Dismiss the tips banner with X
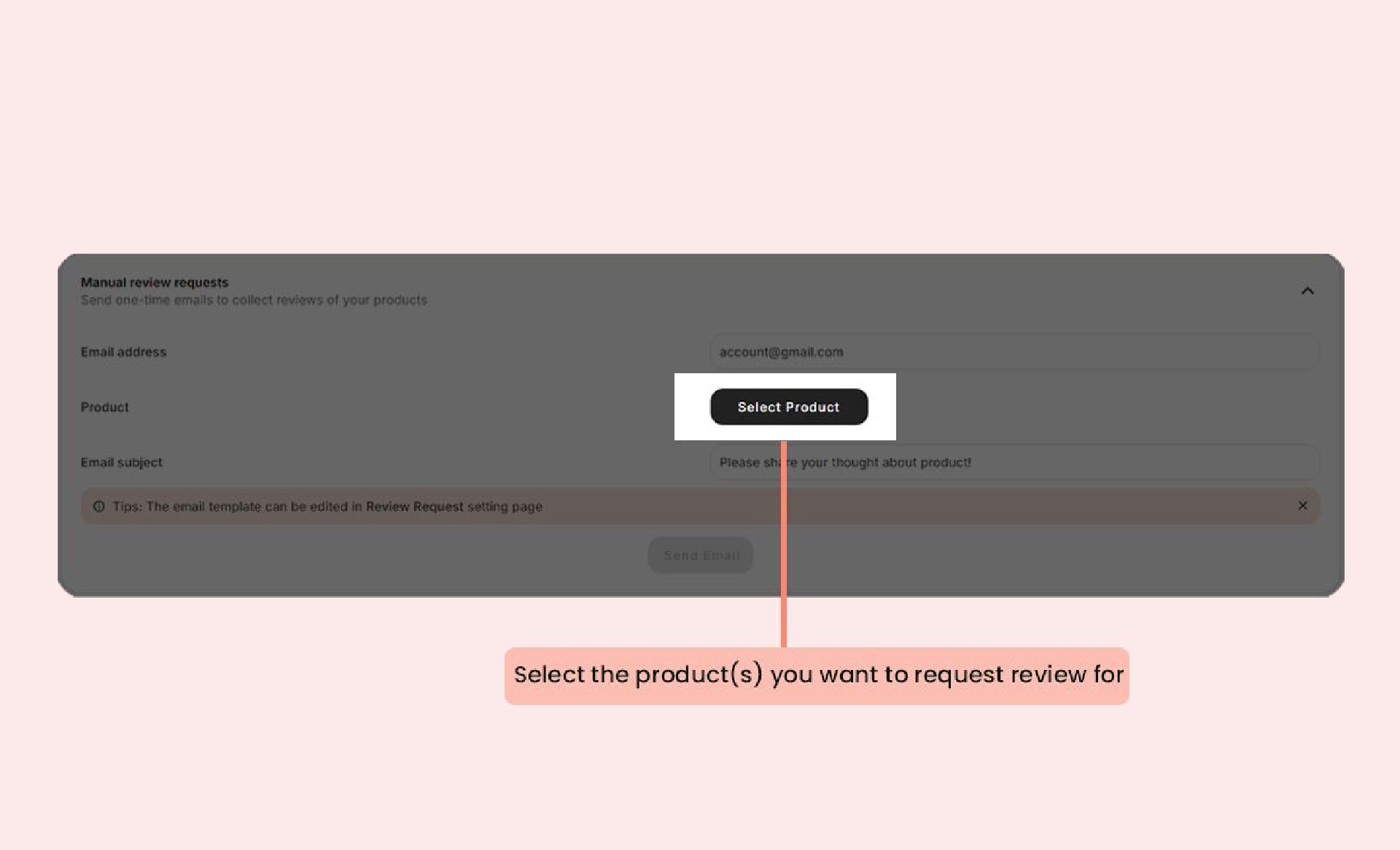Image resolution: width=1400 pixels, height=850 pixels. (1302, 505)
